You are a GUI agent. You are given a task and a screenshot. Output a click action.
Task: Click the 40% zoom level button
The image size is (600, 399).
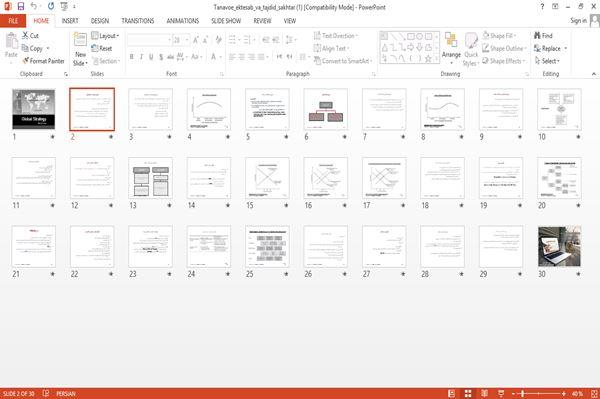click(x=577, y=394)
